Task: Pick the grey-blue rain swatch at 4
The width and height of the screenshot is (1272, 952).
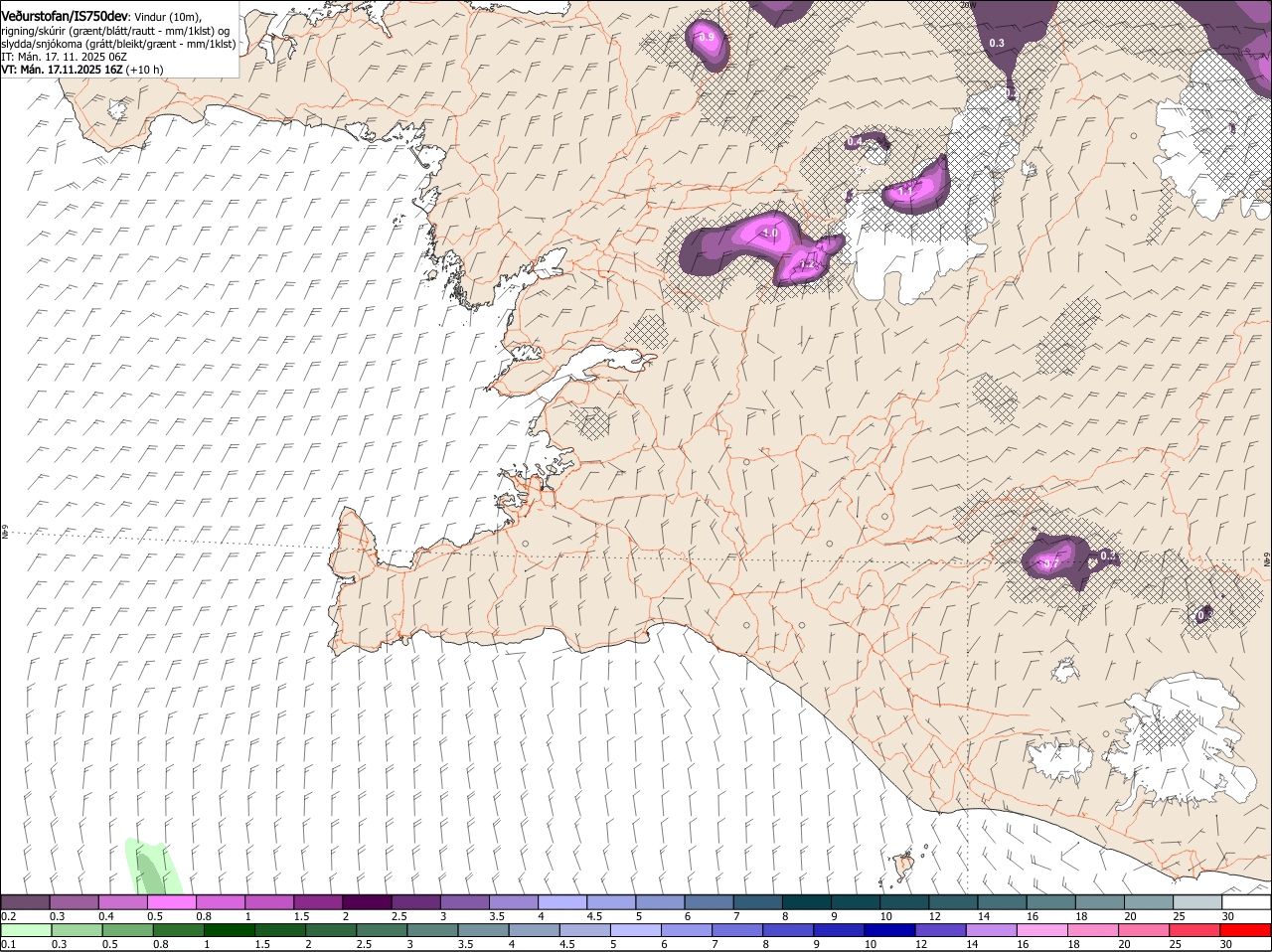Action: pyautogui.click(x=536, y=930)
